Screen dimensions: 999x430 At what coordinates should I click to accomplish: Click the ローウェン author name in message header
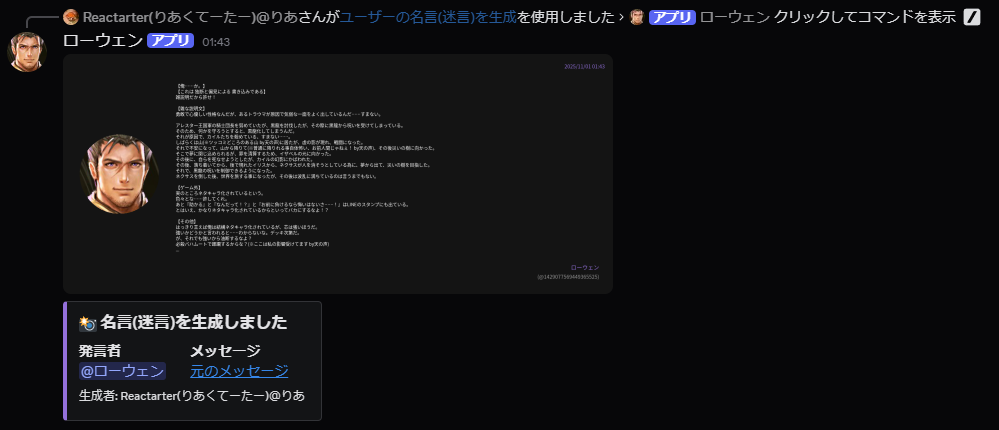tap(102, 41)
